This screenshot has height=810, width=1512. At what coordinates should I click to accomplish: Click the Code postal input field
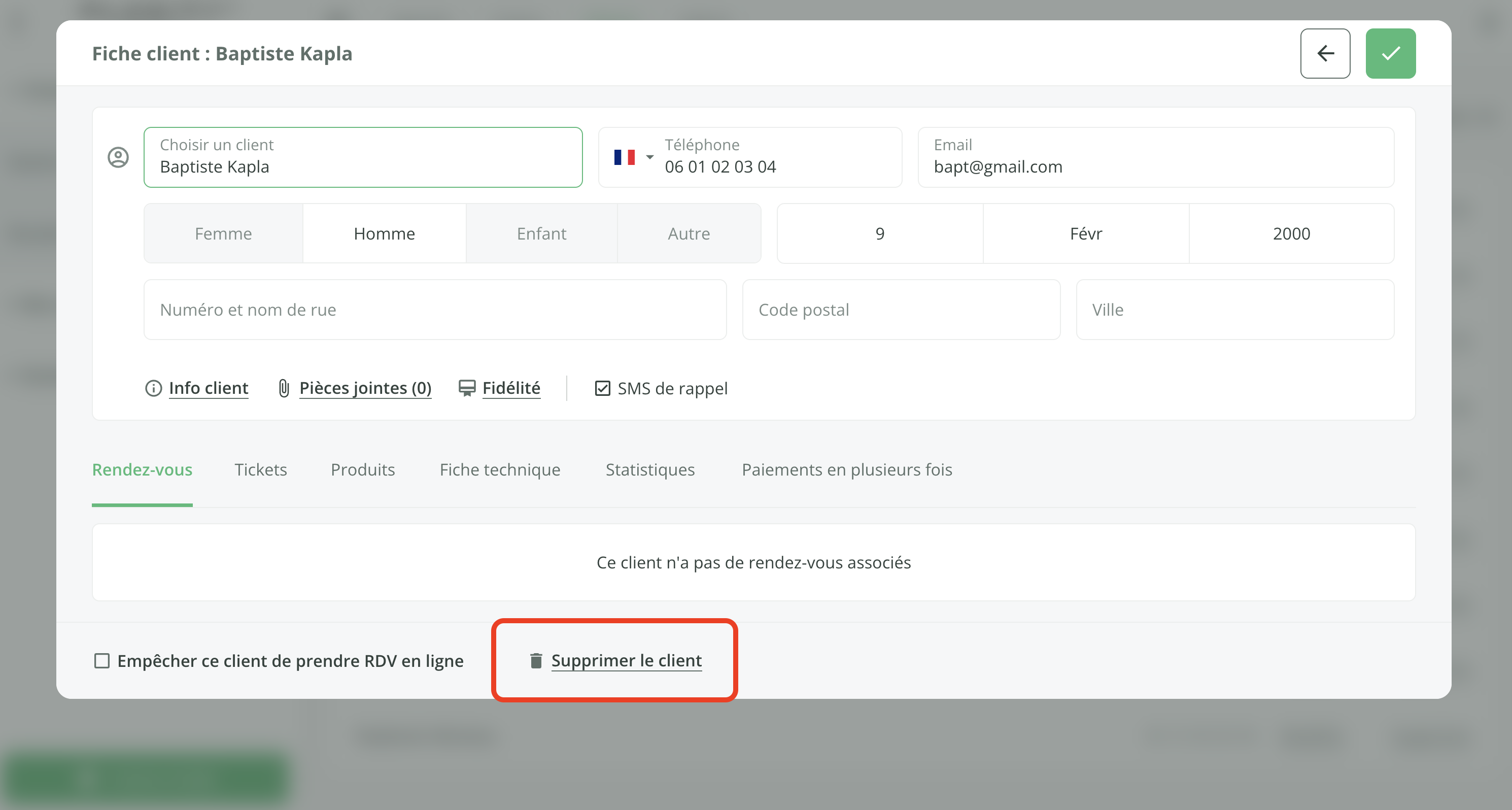pos(901,309)
